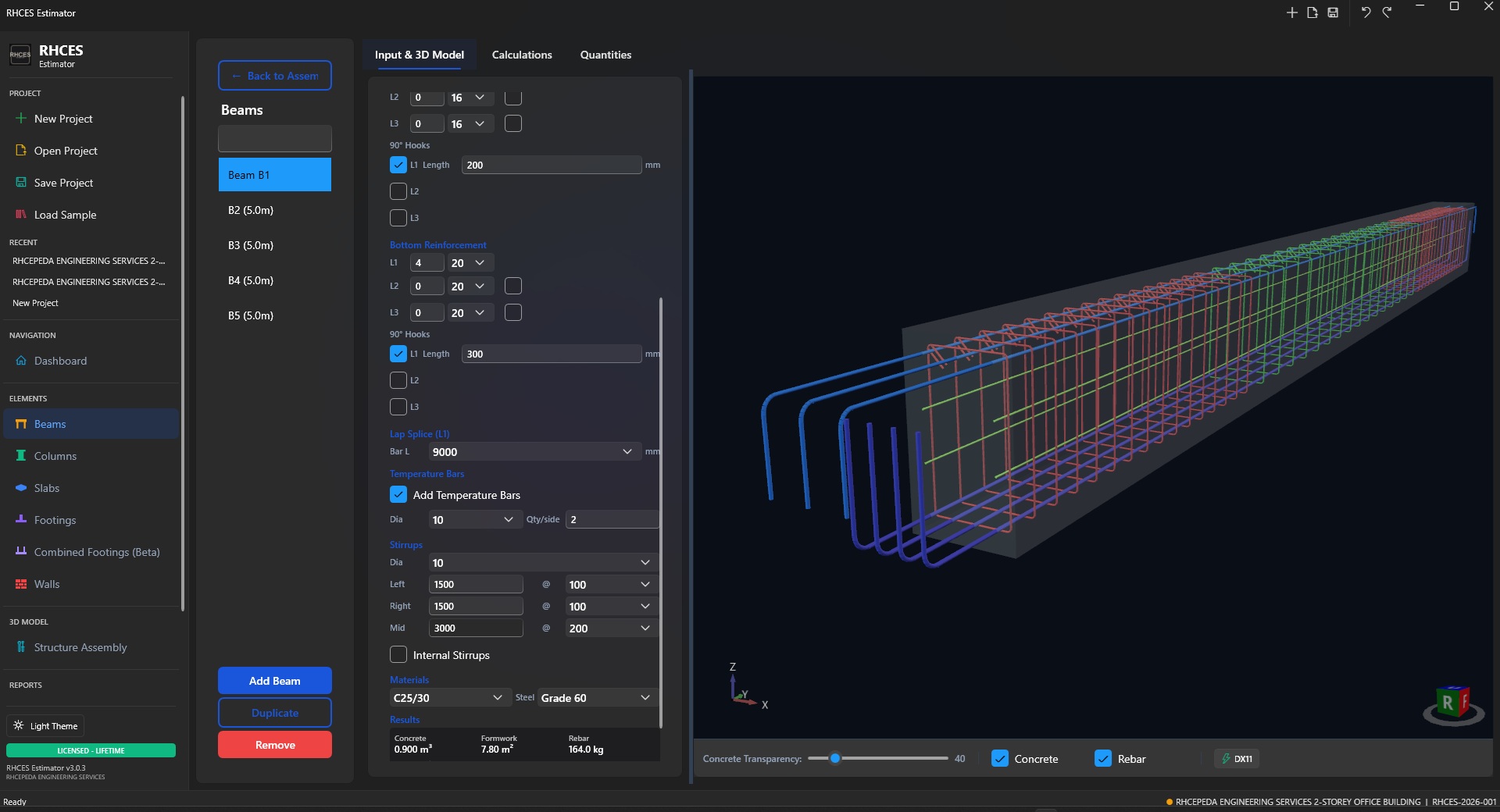Open the Bar L lap splice dropdown
The height and width of the screenshot is (812, 1500).
[x=534, y=451]
